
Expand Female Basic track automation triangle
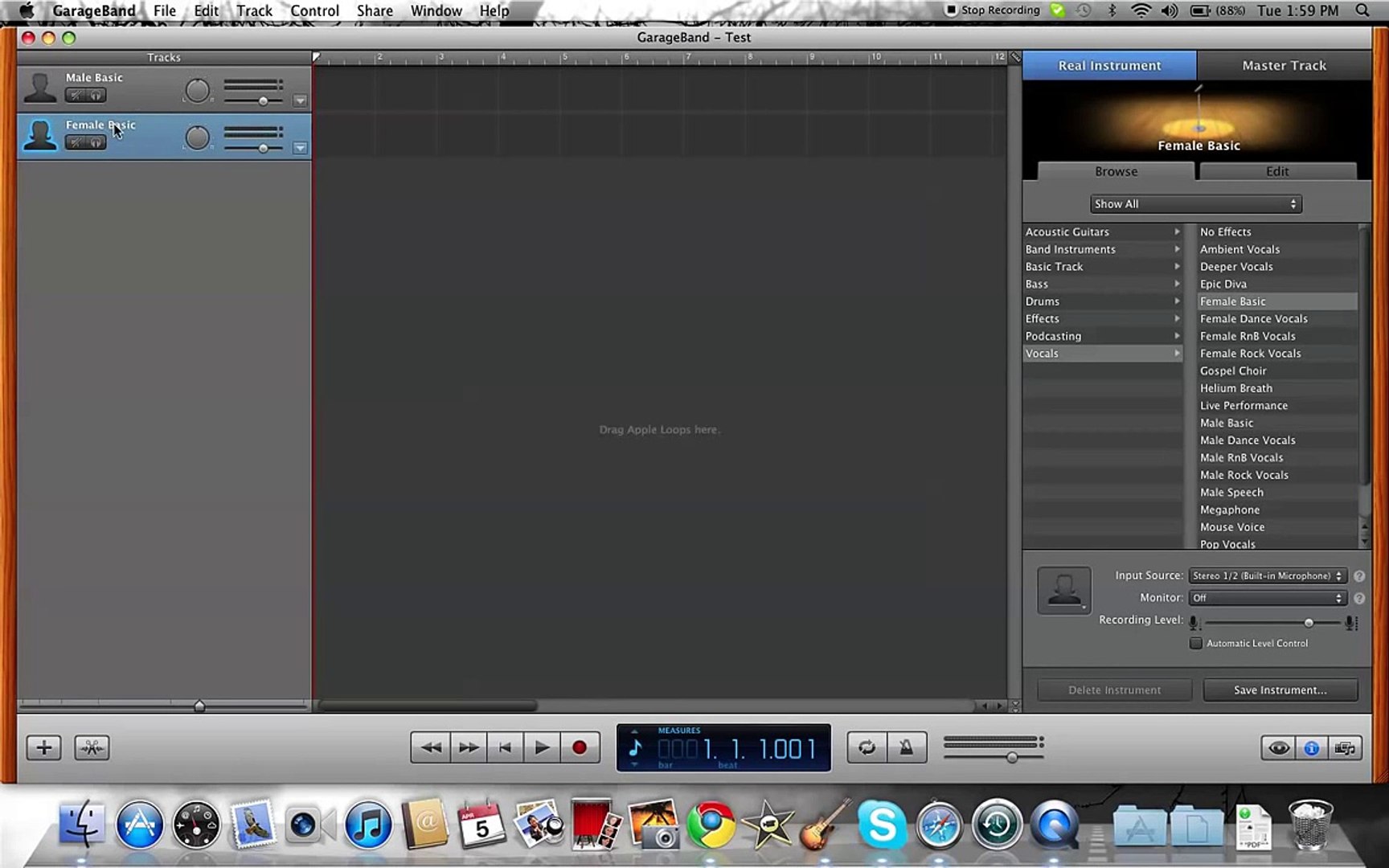[300, 148]
